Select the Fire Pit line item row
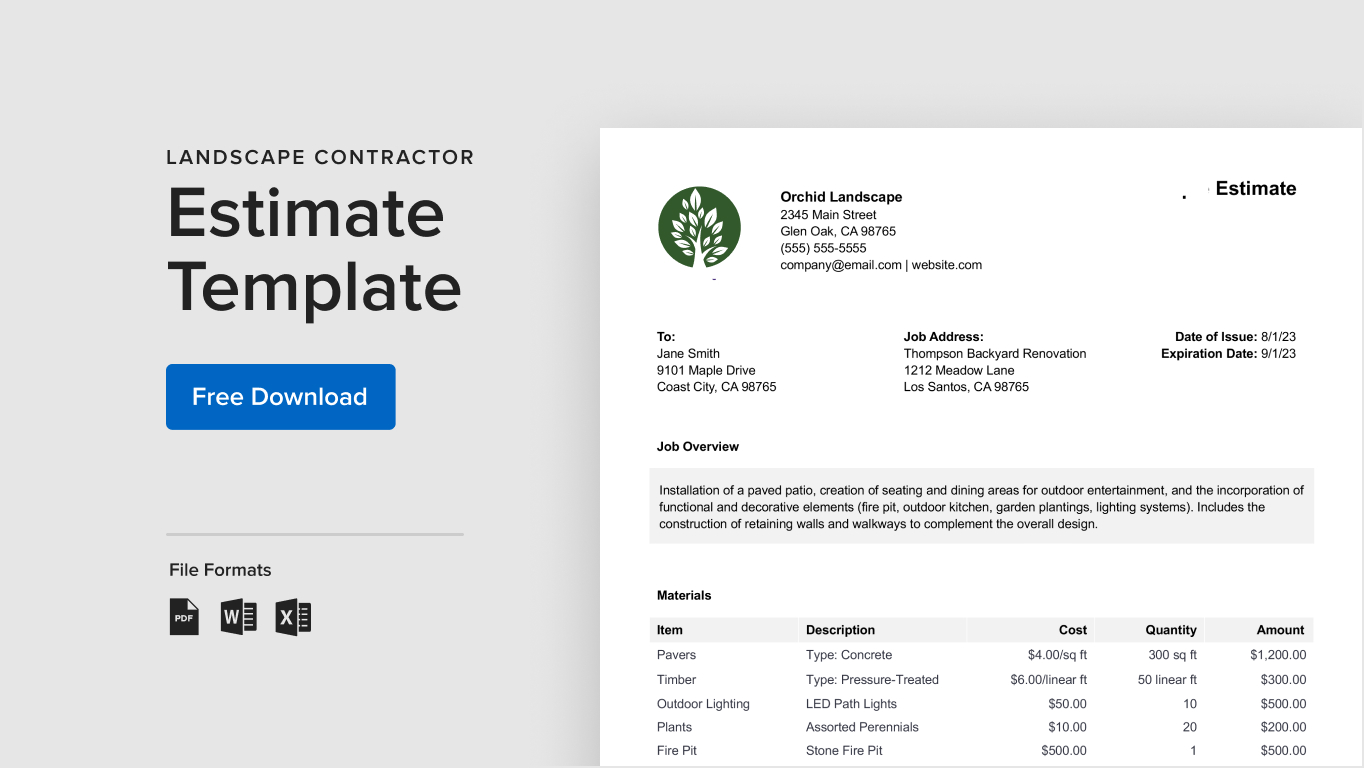Image resolution: width=1364 pixels, height=768 pixels. pyautogui.click(x=676, y=750)
